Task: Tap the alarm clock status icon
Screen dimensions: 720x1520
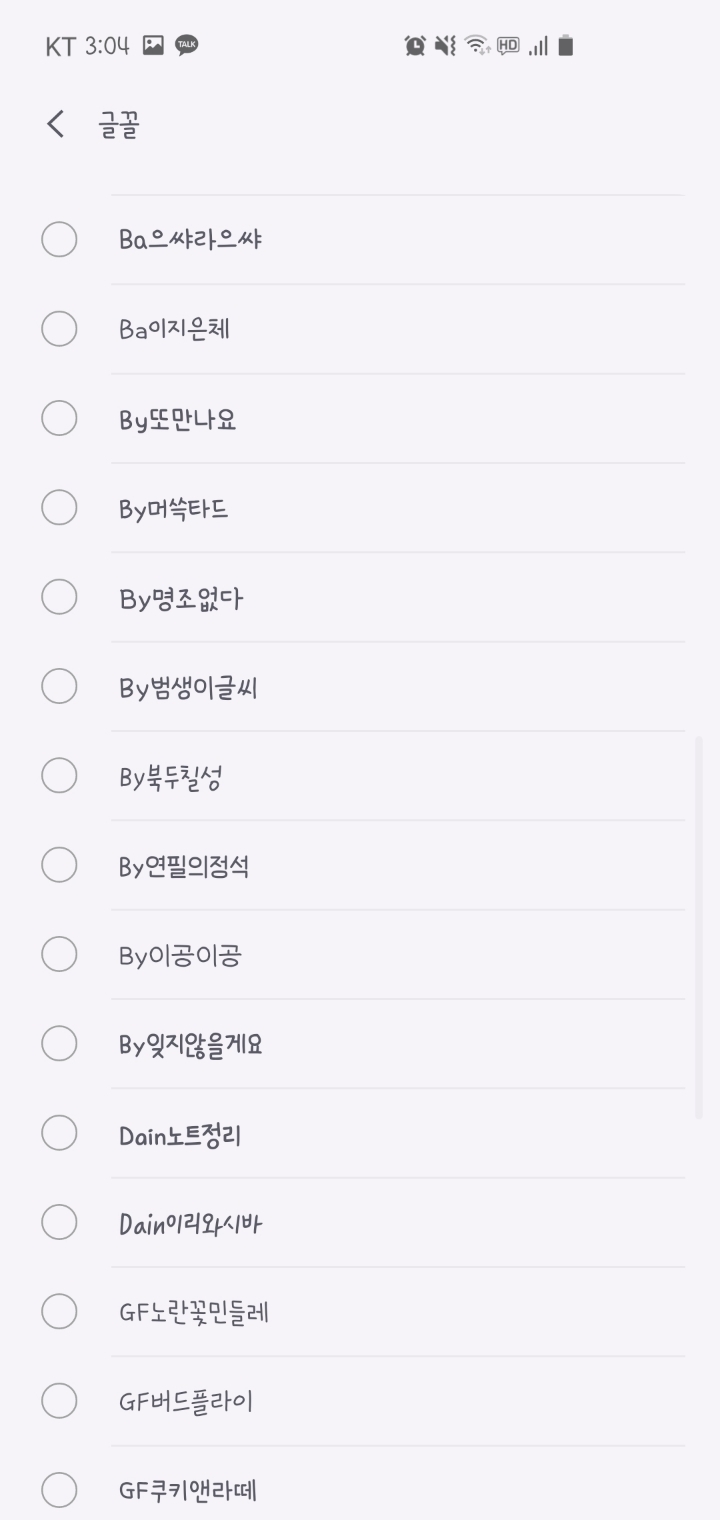Action: click(415, 45)
